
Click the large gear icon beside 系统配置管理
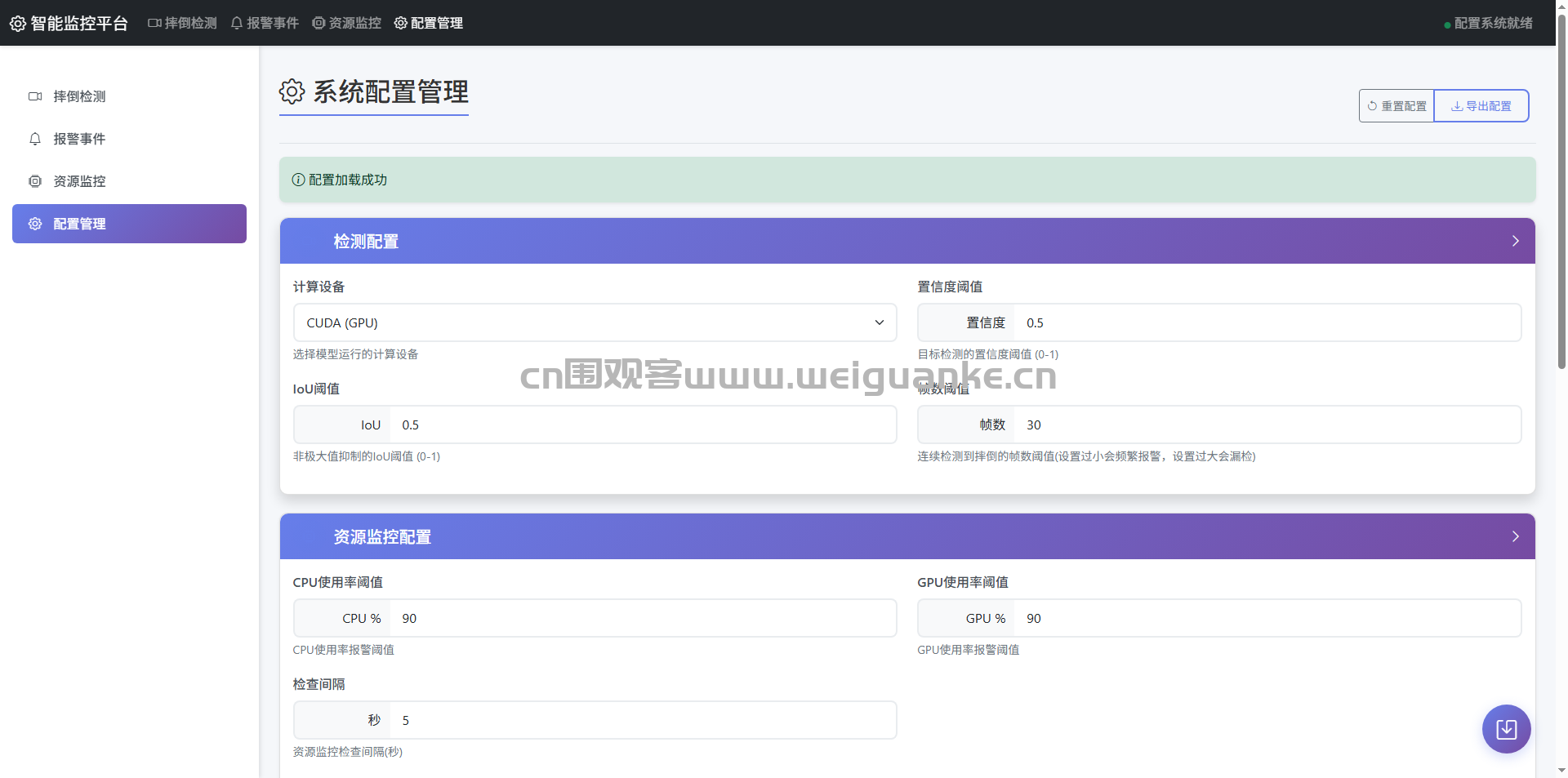coord(292,91)
